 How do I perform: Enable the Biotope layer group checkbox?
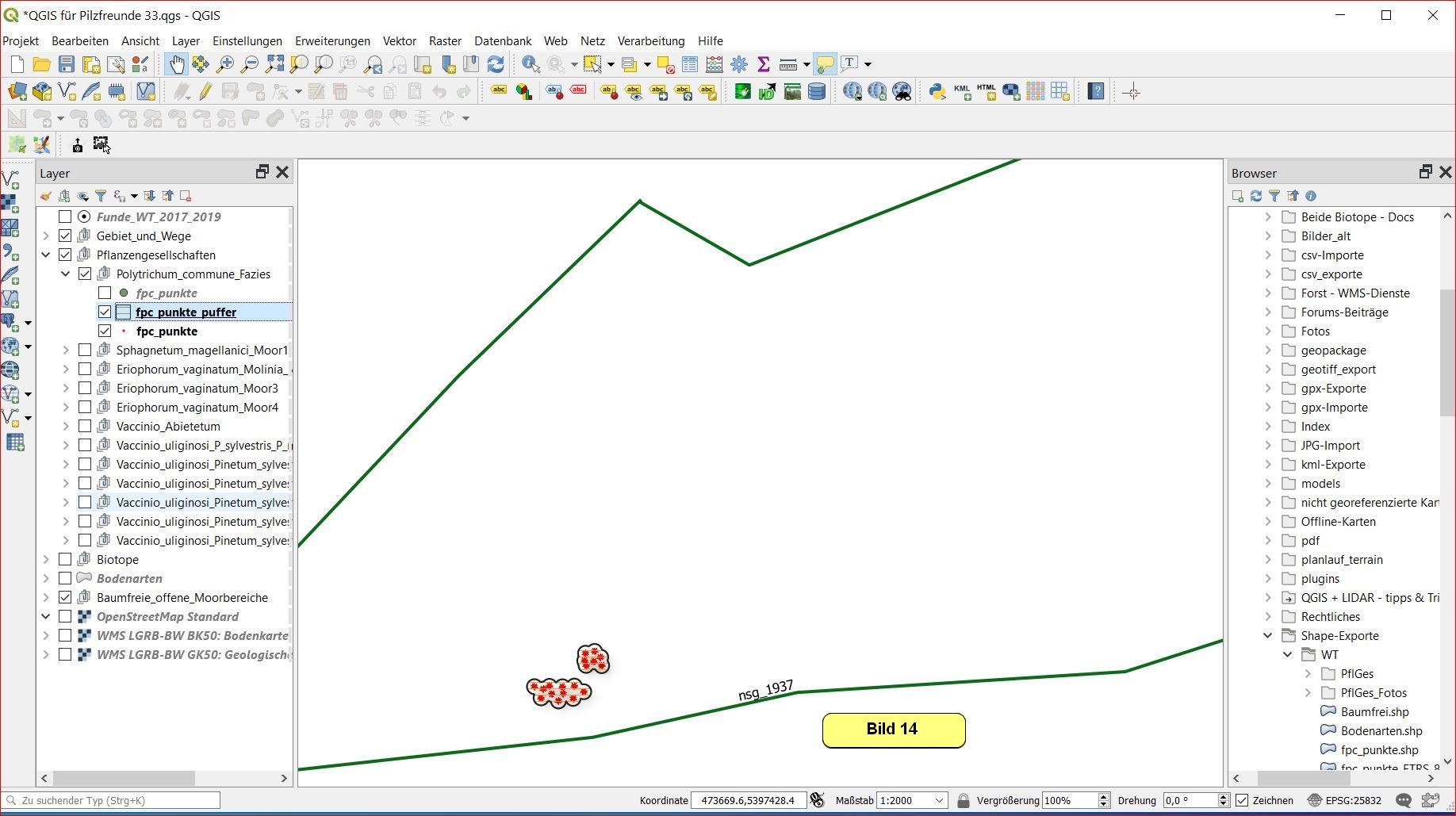65,559
